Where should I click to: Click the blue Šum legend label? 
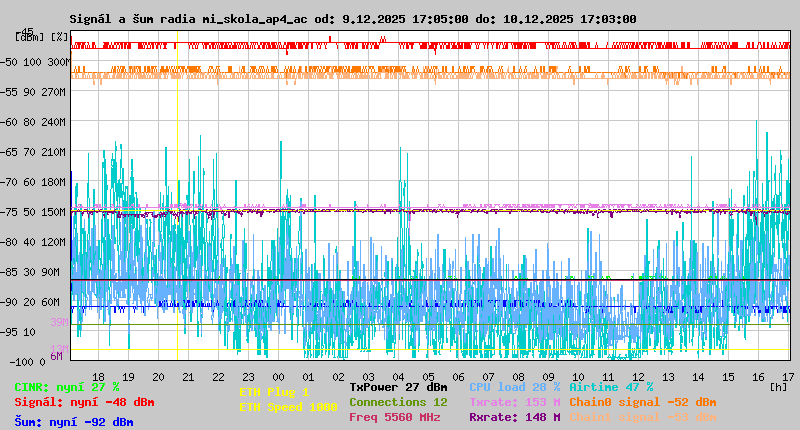tap(74, 422)
